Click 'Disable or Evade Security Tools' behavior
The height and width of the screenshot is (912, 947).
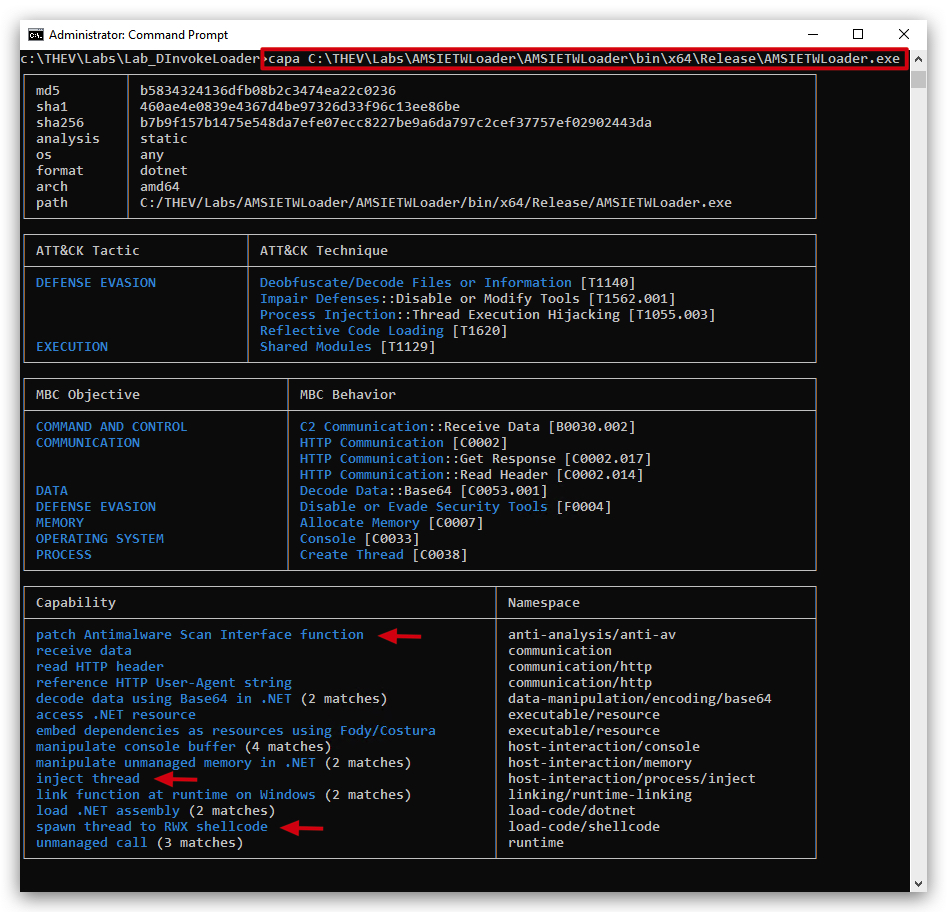click(423, 507)
